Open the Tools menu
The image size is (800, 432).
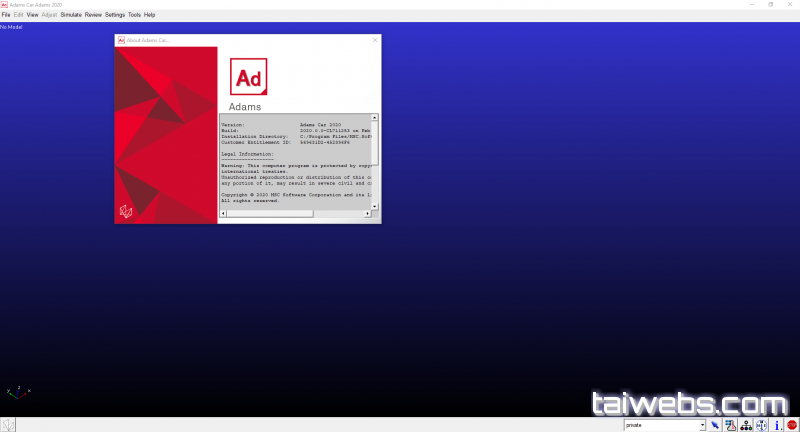[x=135, y=15]
